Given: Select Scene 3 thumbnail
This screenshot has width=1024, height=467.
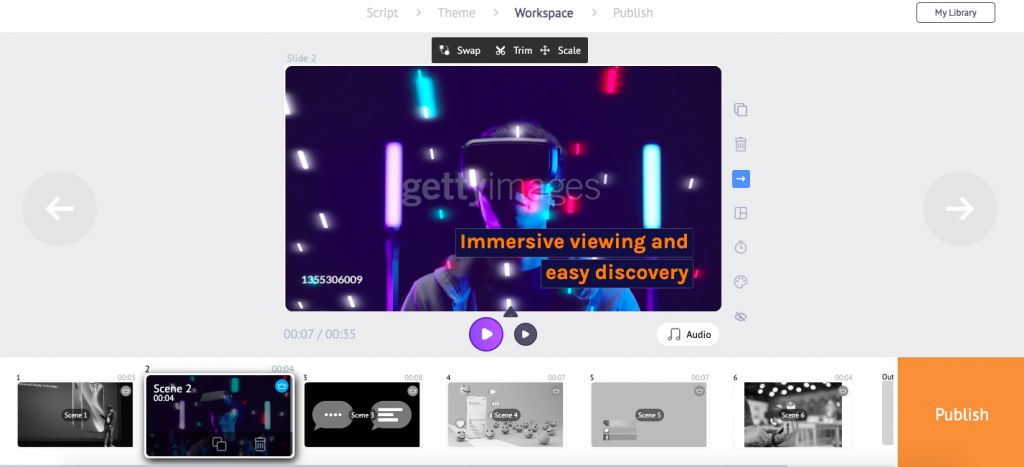Looking at the screenshot, I should [x=362, y=415].
